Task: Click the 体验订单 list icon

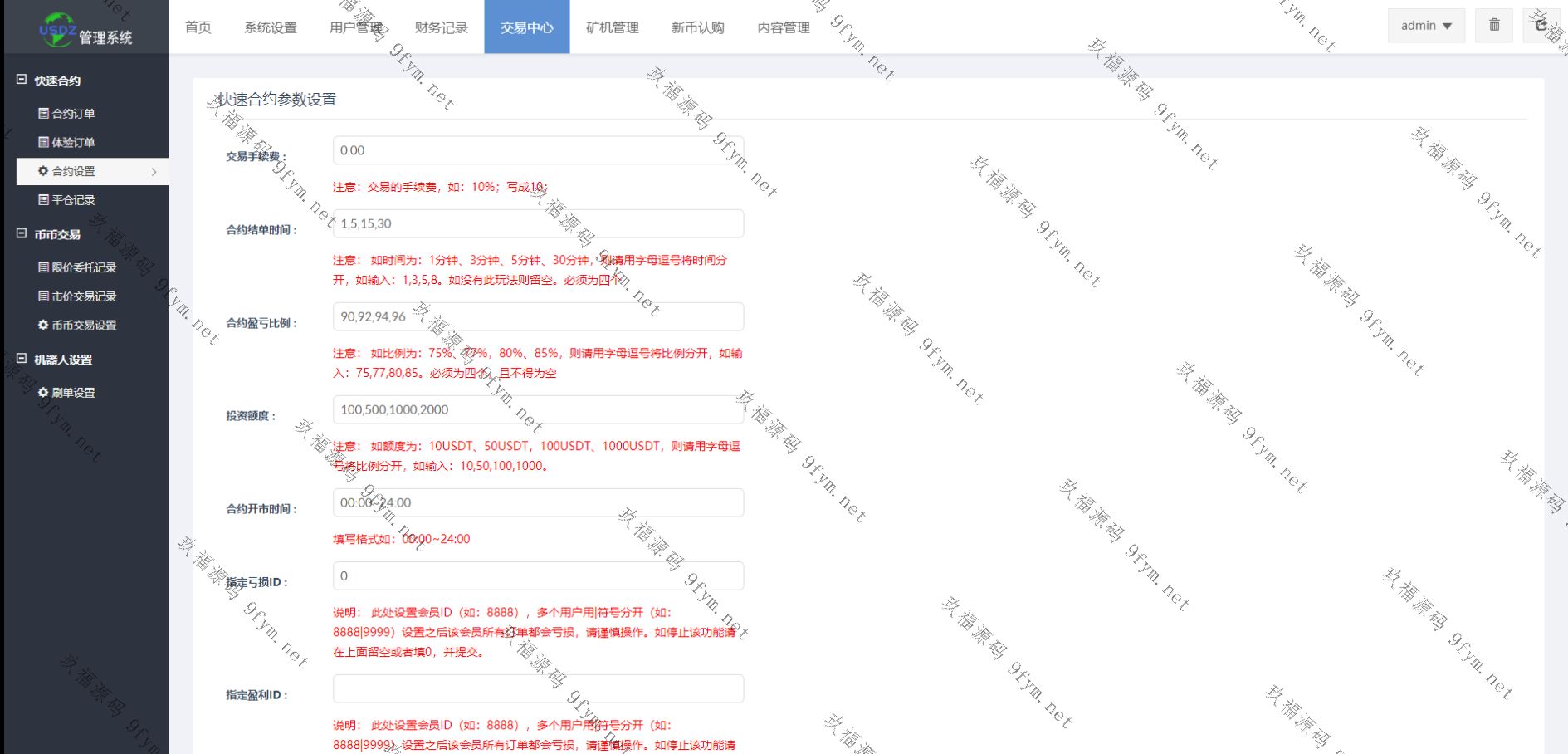Action: click(x=43, y=142)
